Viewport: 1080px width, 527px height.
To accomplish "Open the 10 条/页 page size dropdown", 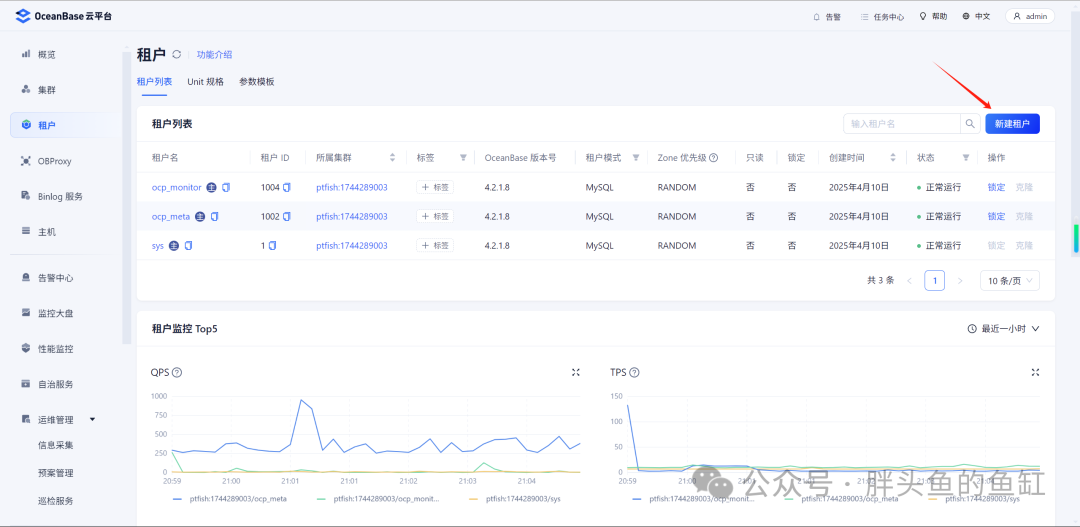I will coord(1010,280).
